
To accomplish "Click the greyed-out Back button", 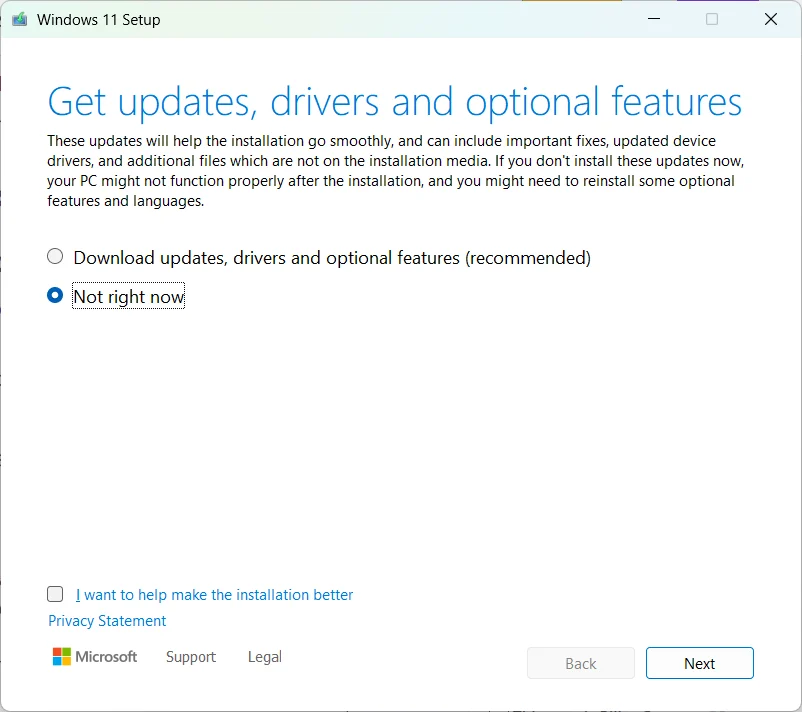I will pyautogui.click(x=581, y=663).
